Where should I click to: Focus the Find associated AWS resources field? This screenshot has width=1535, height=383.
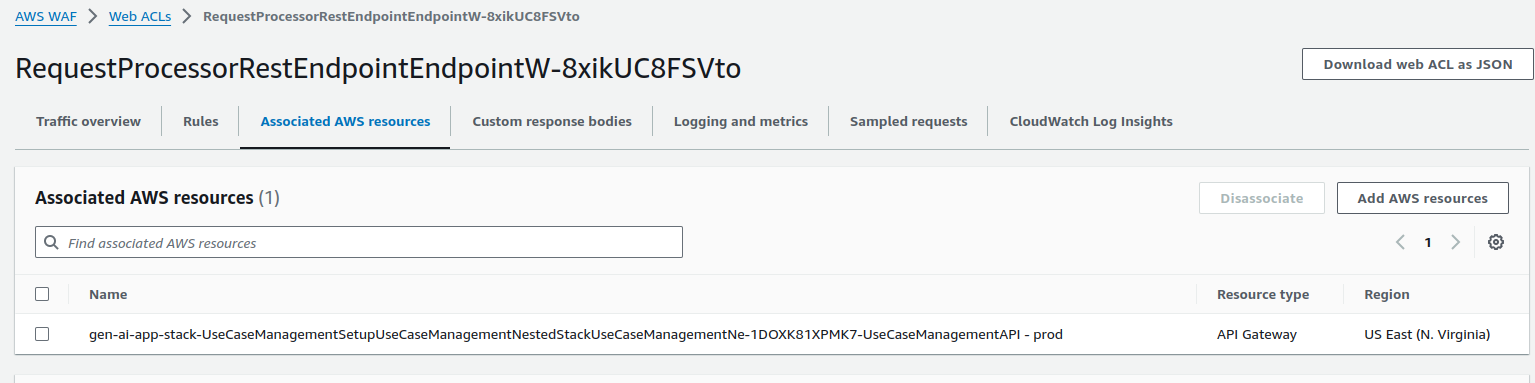point(359,242)
